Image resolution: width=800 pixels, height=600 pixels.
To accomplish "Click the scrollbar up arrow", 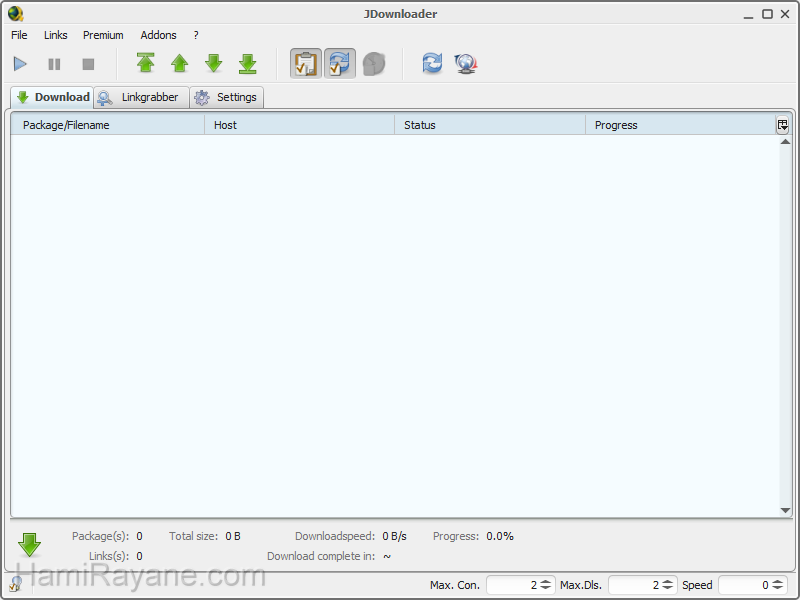I will [x=785, y=142].
